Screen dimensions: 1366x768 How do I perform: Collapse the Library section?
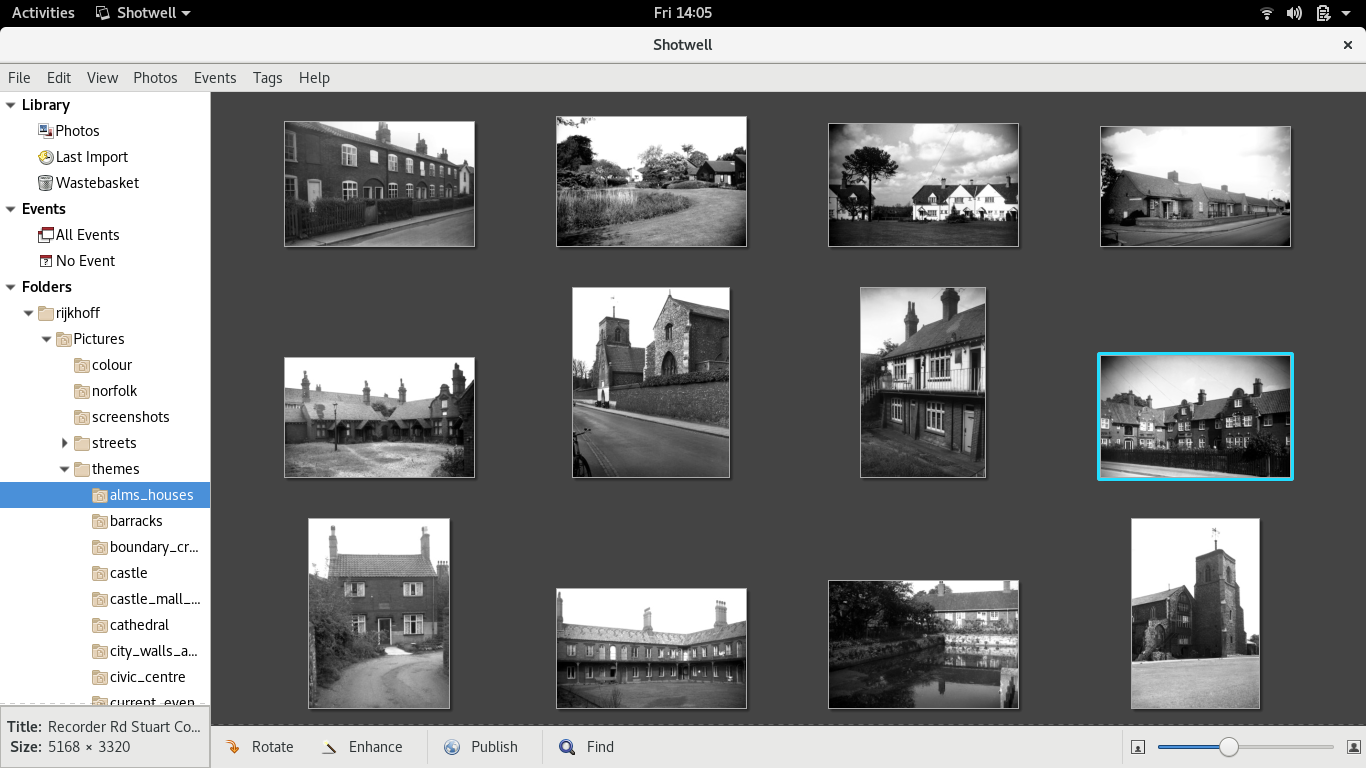coord(11,105)
